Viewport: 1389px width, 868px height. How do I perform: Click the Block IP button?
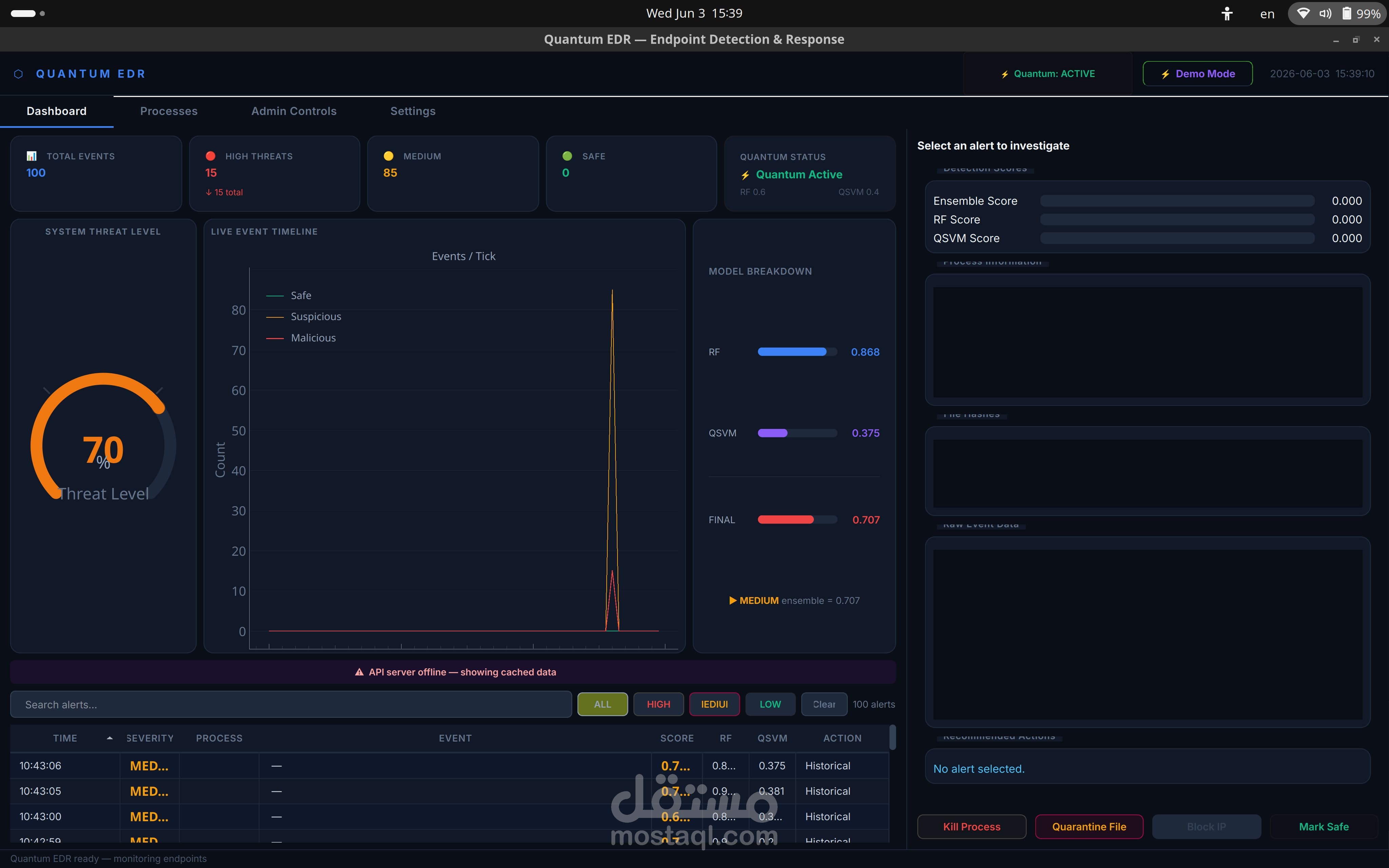click(x=1207, y=827)
